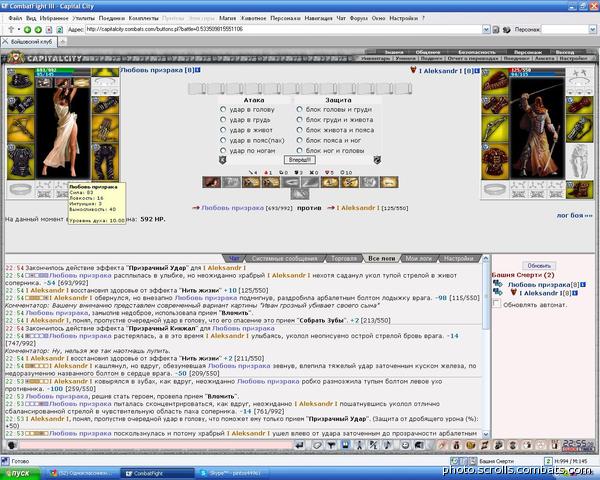600x480 pixels.
Task: Click I Aleksandr I's red HP bar
Action: point(537,70)
